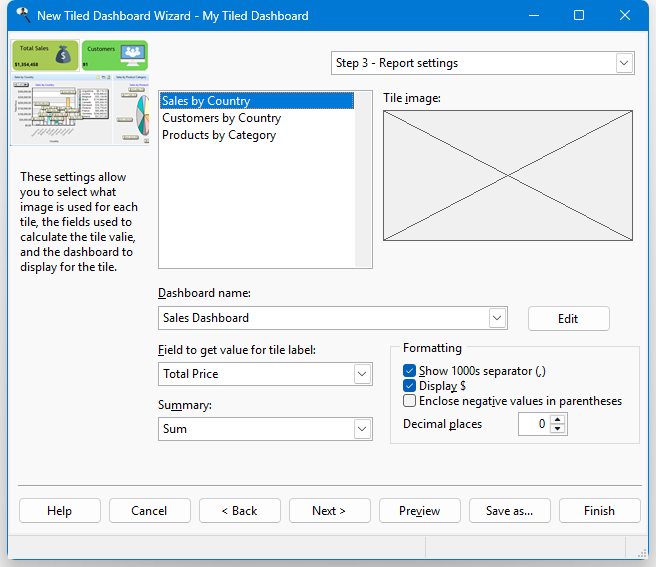Screen dimensions: 656x567
Task: Go to previous step with < Back
Action: coord(239,510)
